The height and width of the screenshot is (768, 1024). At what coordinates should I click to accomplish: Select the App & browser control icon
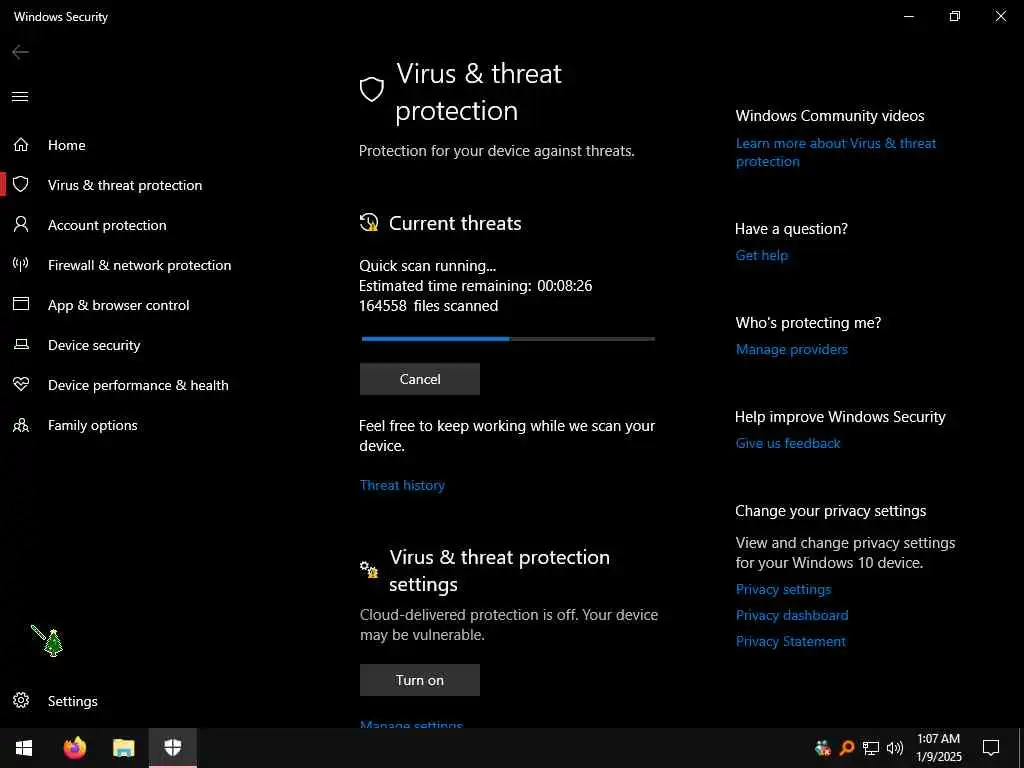(21, 305)
